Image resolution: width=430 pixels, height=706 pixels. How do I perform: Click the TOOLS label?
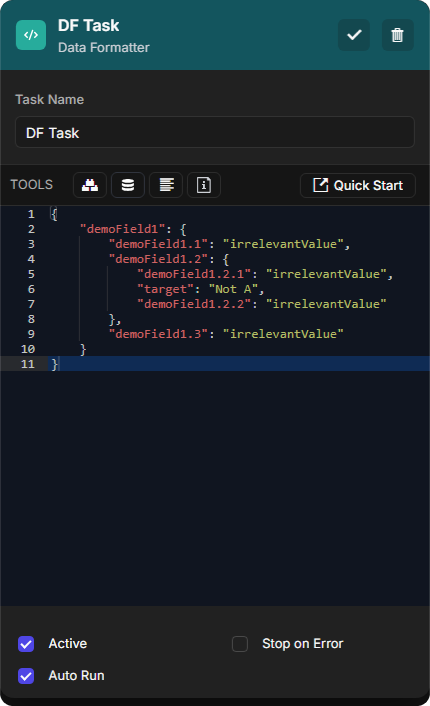coord(32,185)
